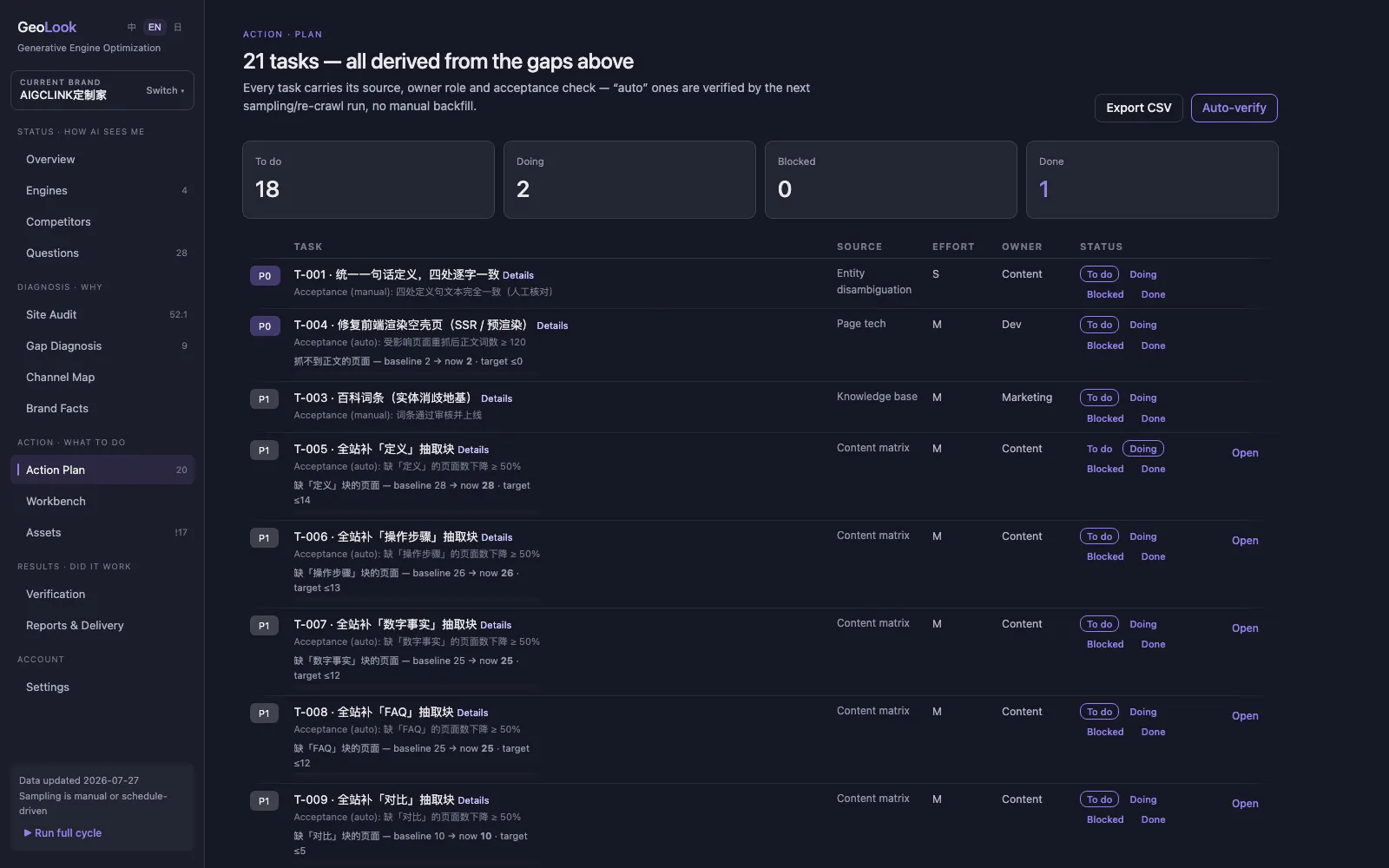Mark T-006 as Blocked
Image resolution: width=1389 pixels, height=868 pixels.
tap(1105, 556)
